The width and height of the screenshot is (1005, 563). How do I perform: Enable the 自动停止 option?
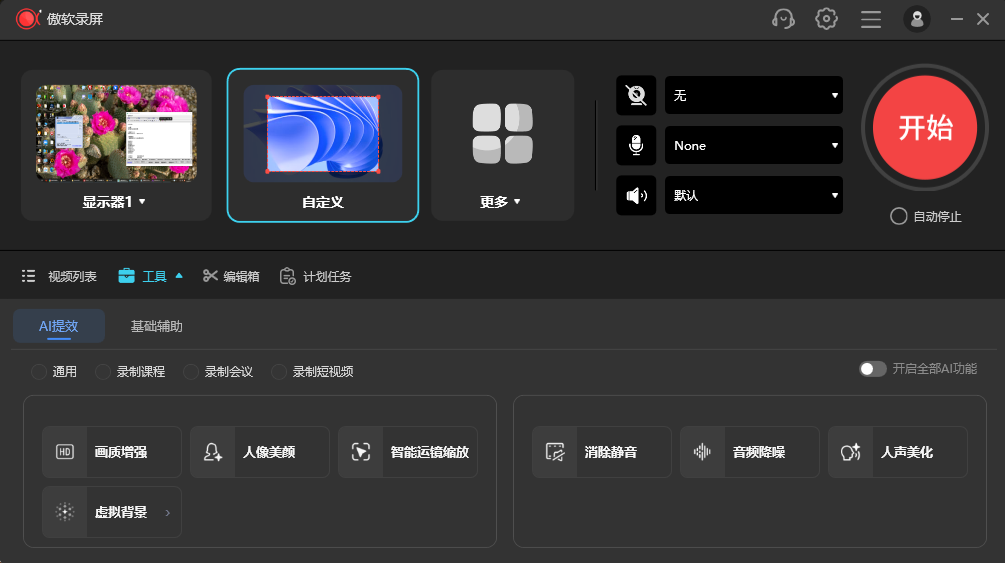(899, 216)
